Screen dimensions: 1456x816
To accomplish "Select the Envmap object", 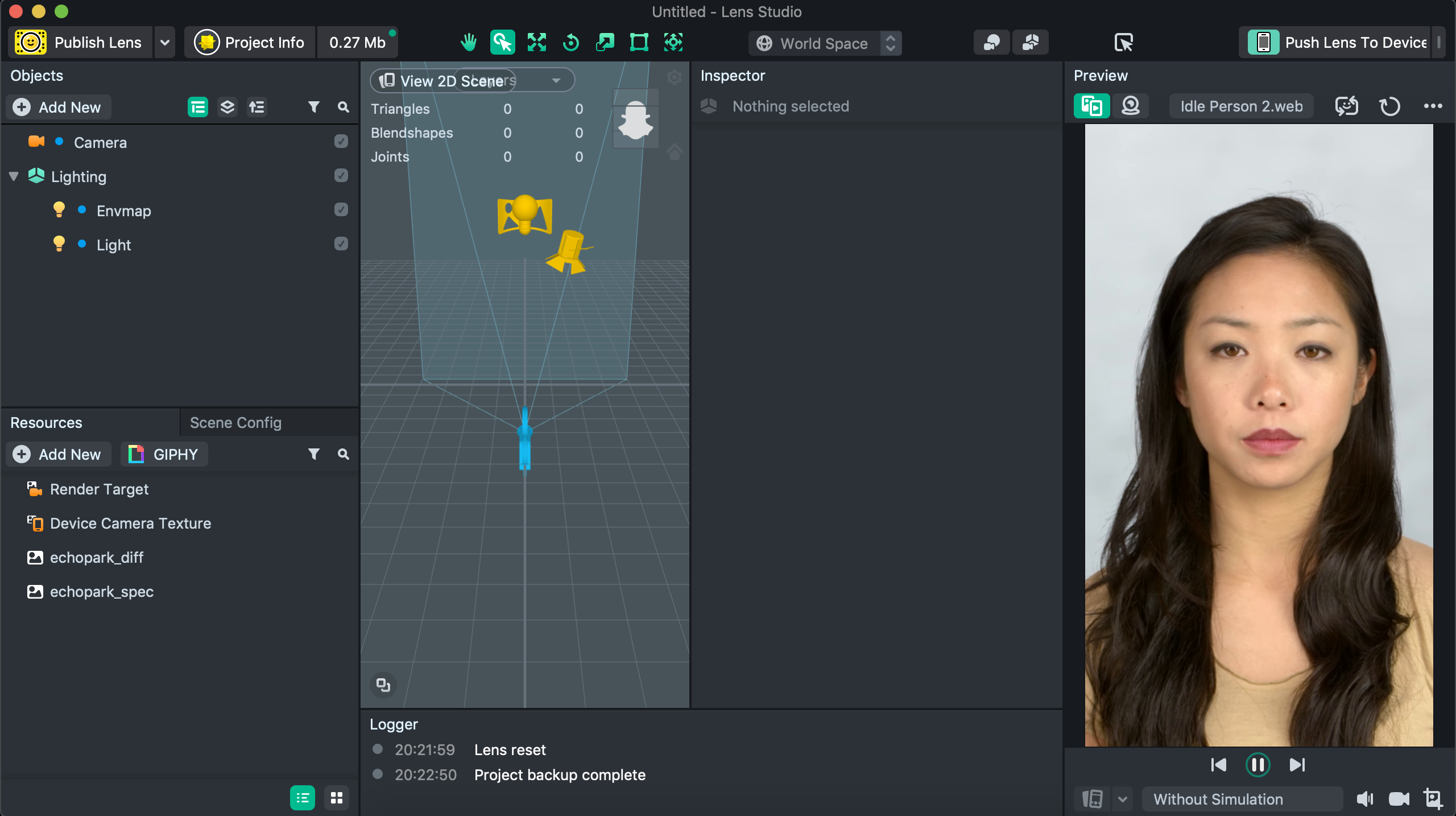I will (x=124, y=211).
